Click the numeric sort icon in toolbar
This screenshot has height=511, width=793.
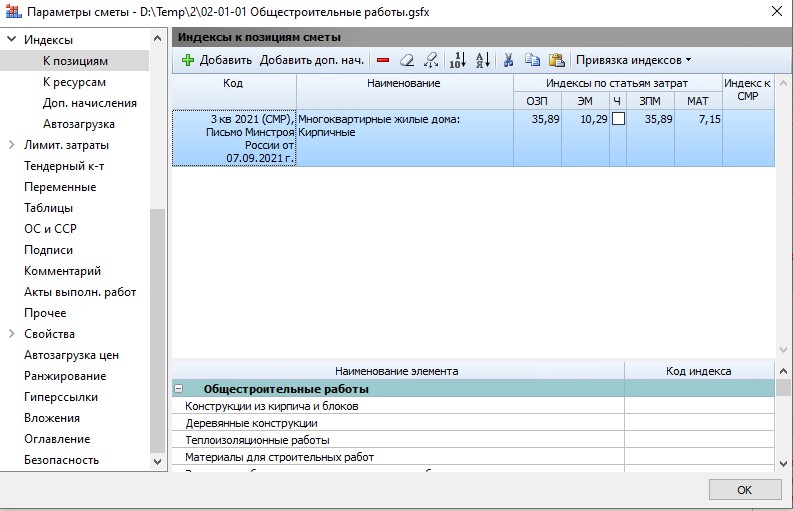pos(457,60)
